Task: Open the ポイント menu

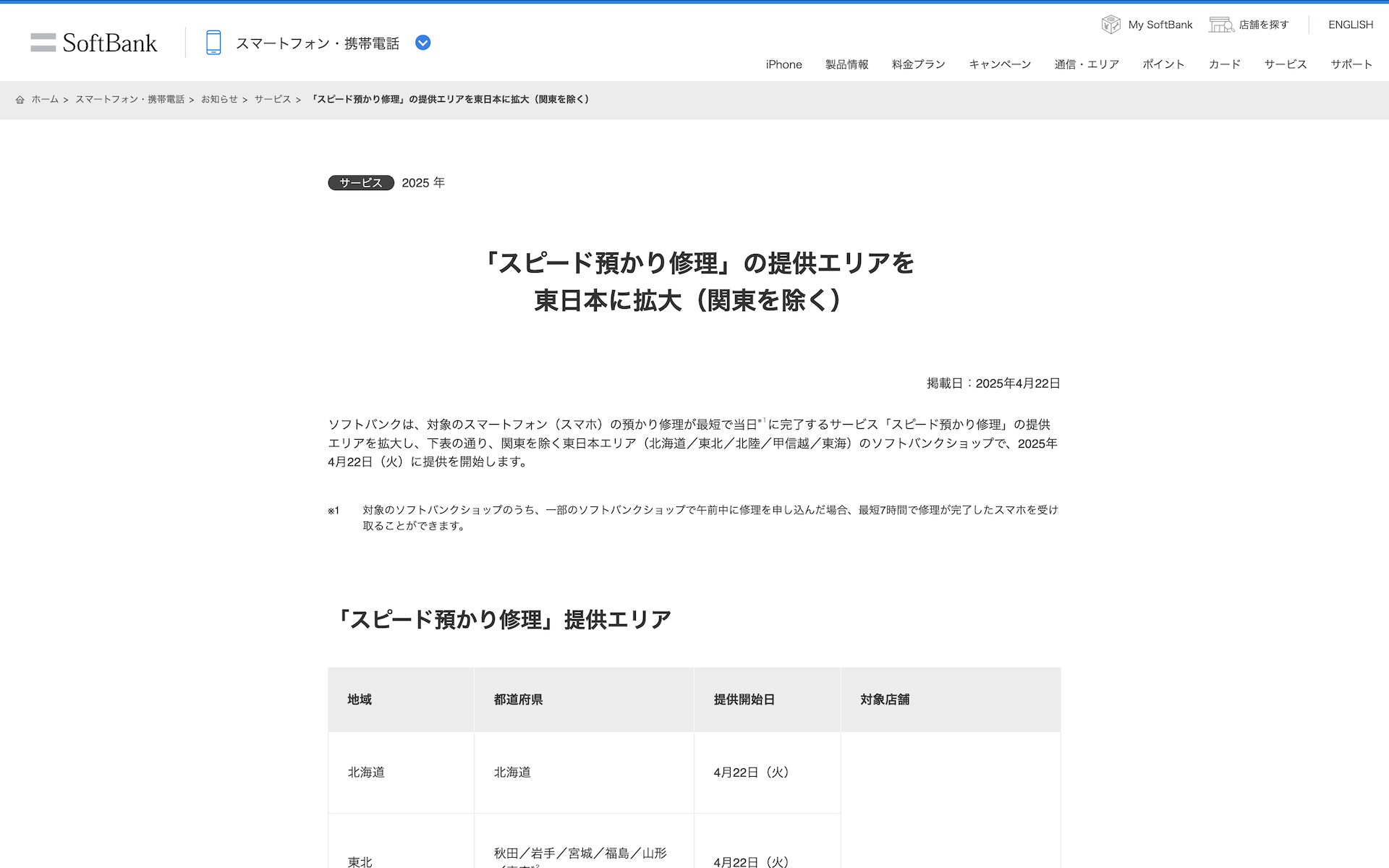Action: click(1163, 64)
